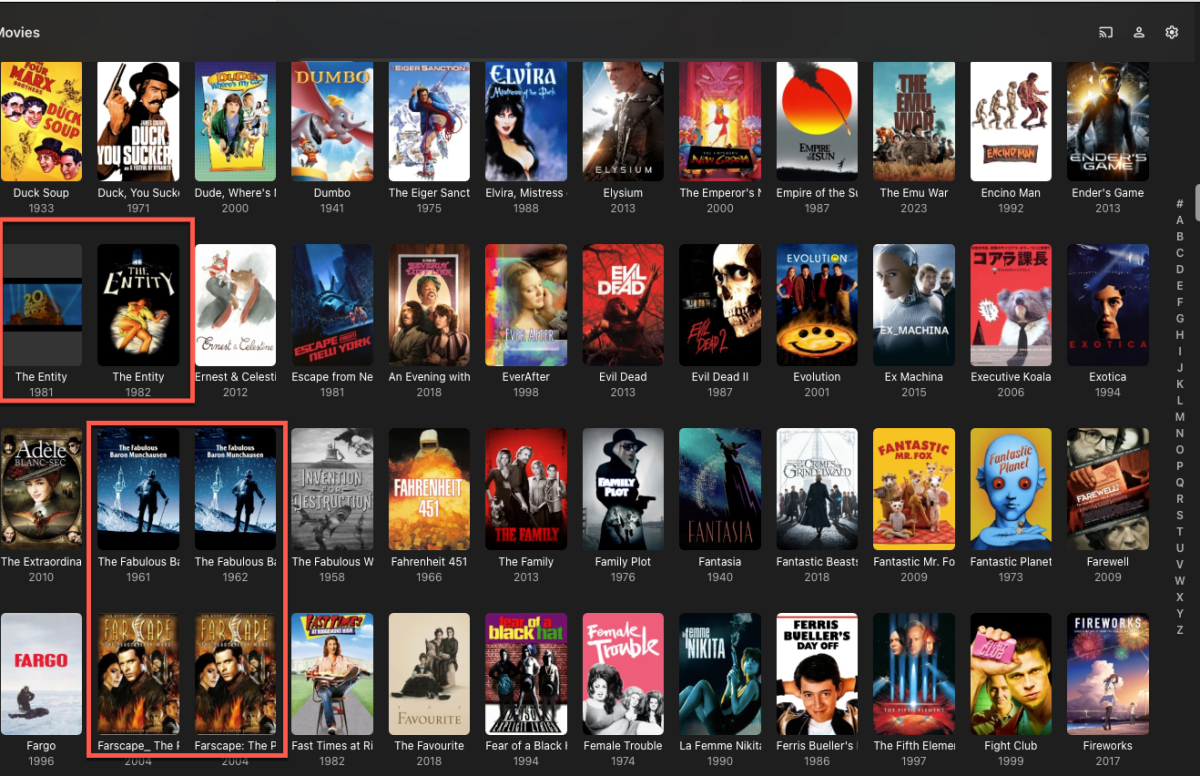Open the user profile icon
The width and height of the screenshot is (1200, 776).
pyautogui.click(x=1139, y=32)
